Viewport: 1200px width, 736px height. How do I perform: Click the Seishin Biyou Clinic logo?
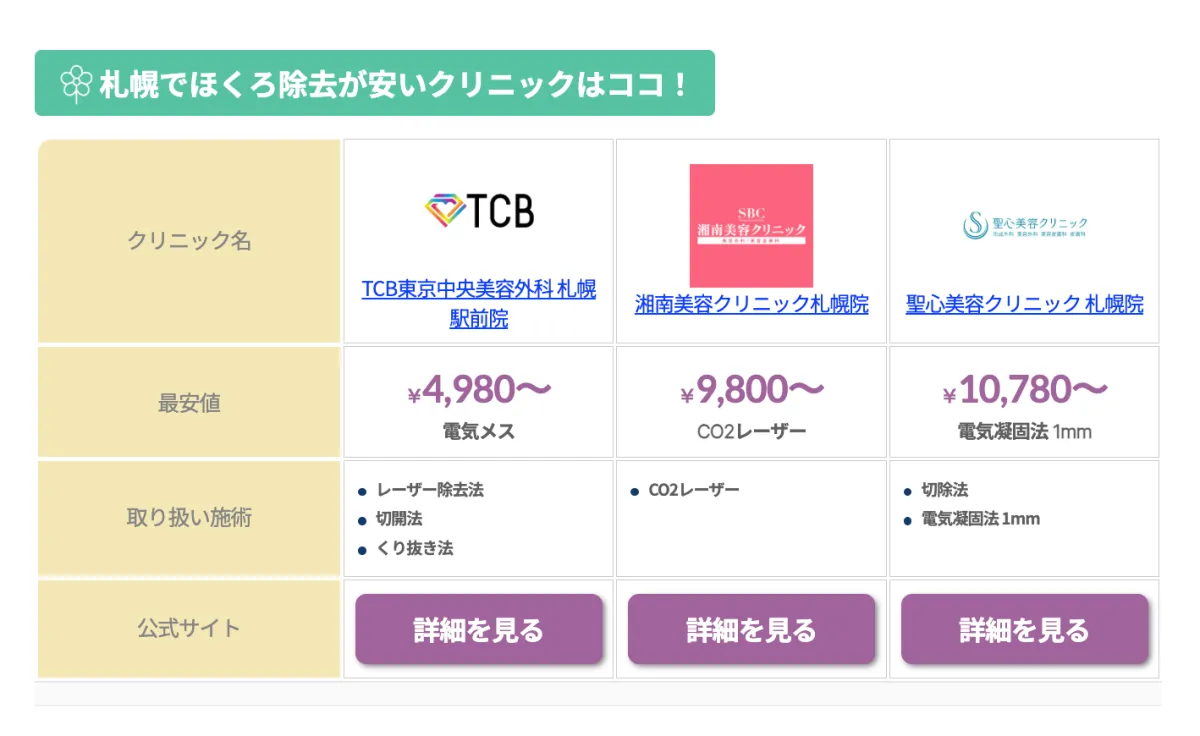[1025, 226]
